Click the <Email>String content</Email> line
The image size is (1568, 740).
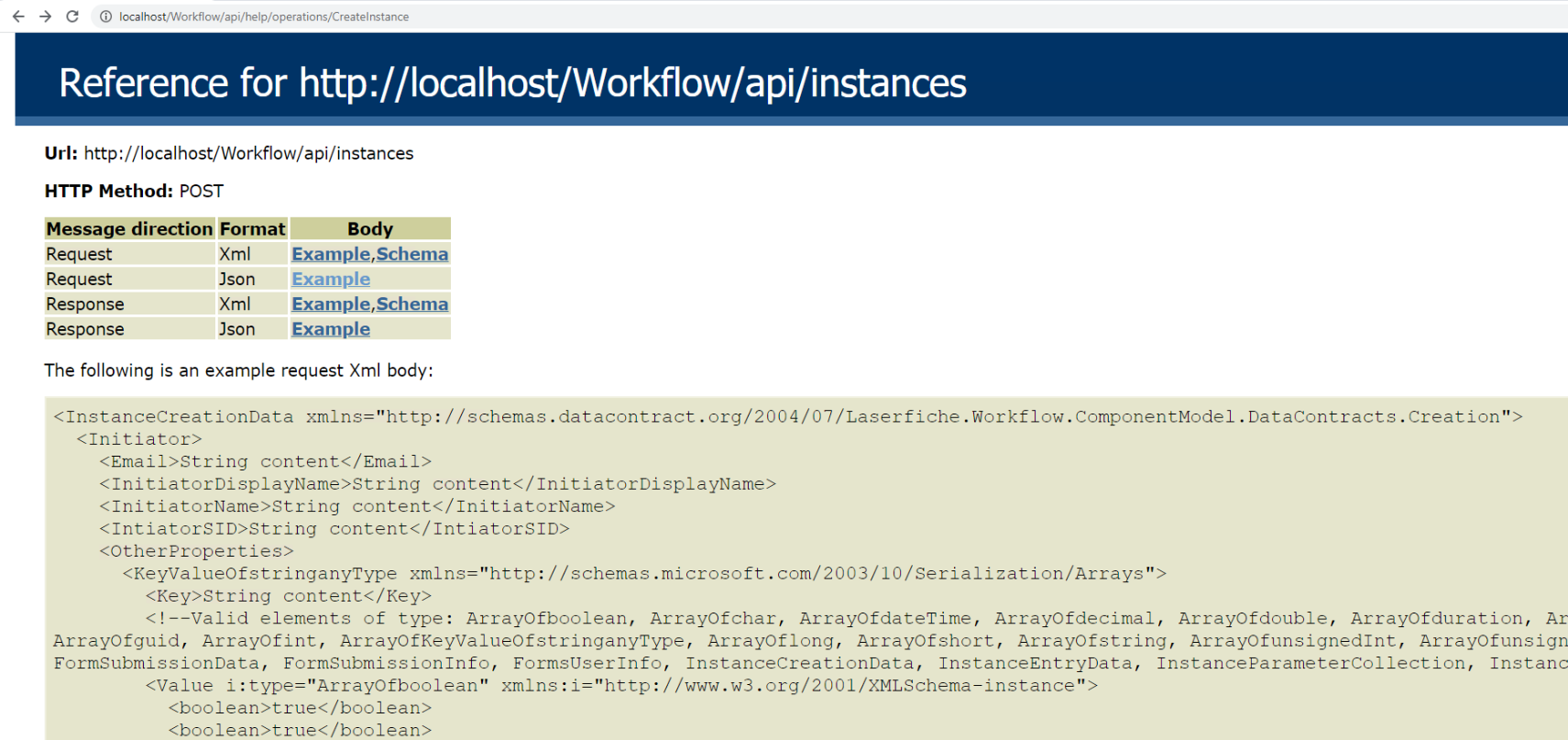point(265,461)
